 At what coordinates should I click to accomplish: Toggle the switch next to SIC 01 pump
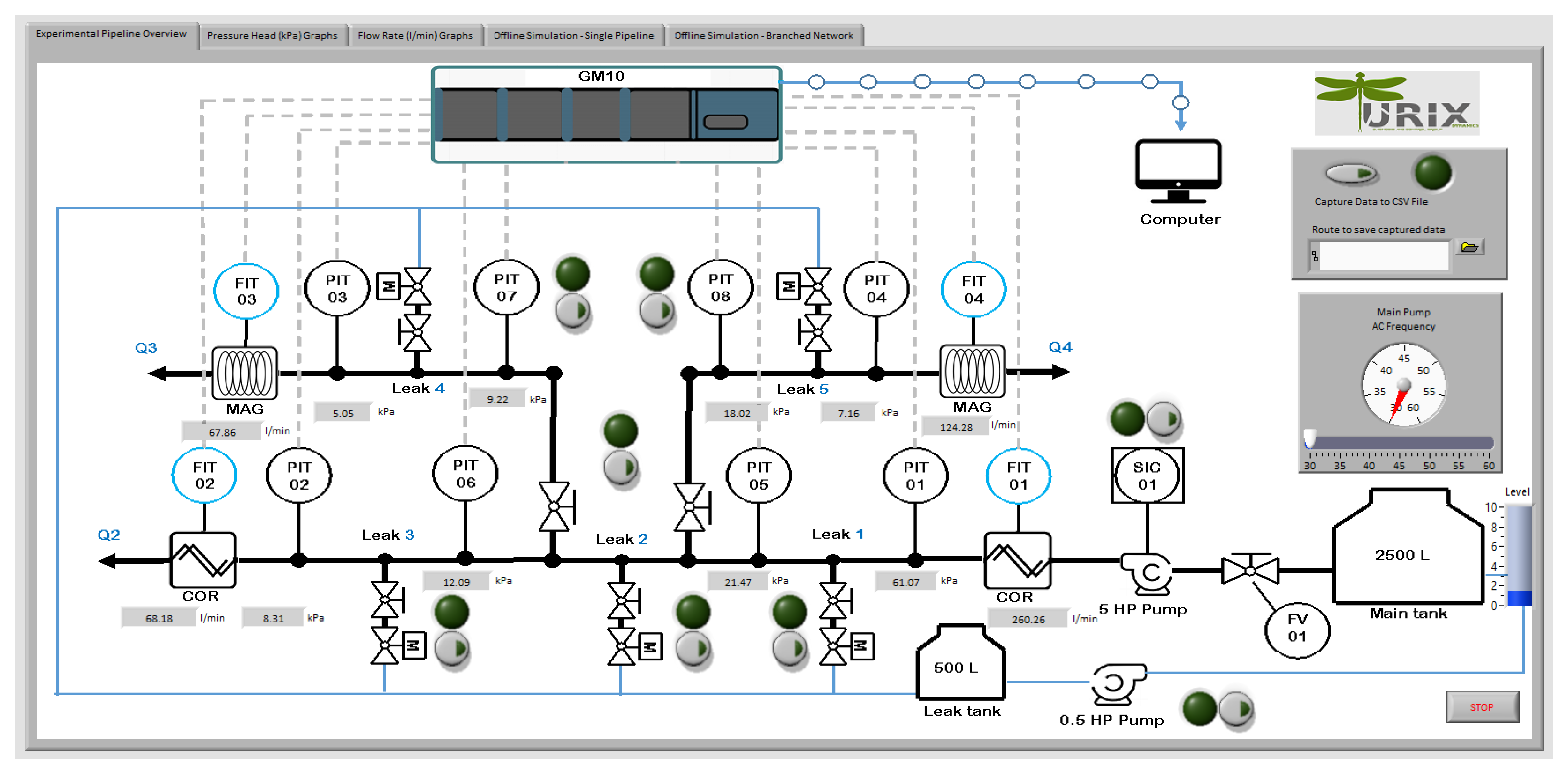(x=1164, y=419)
